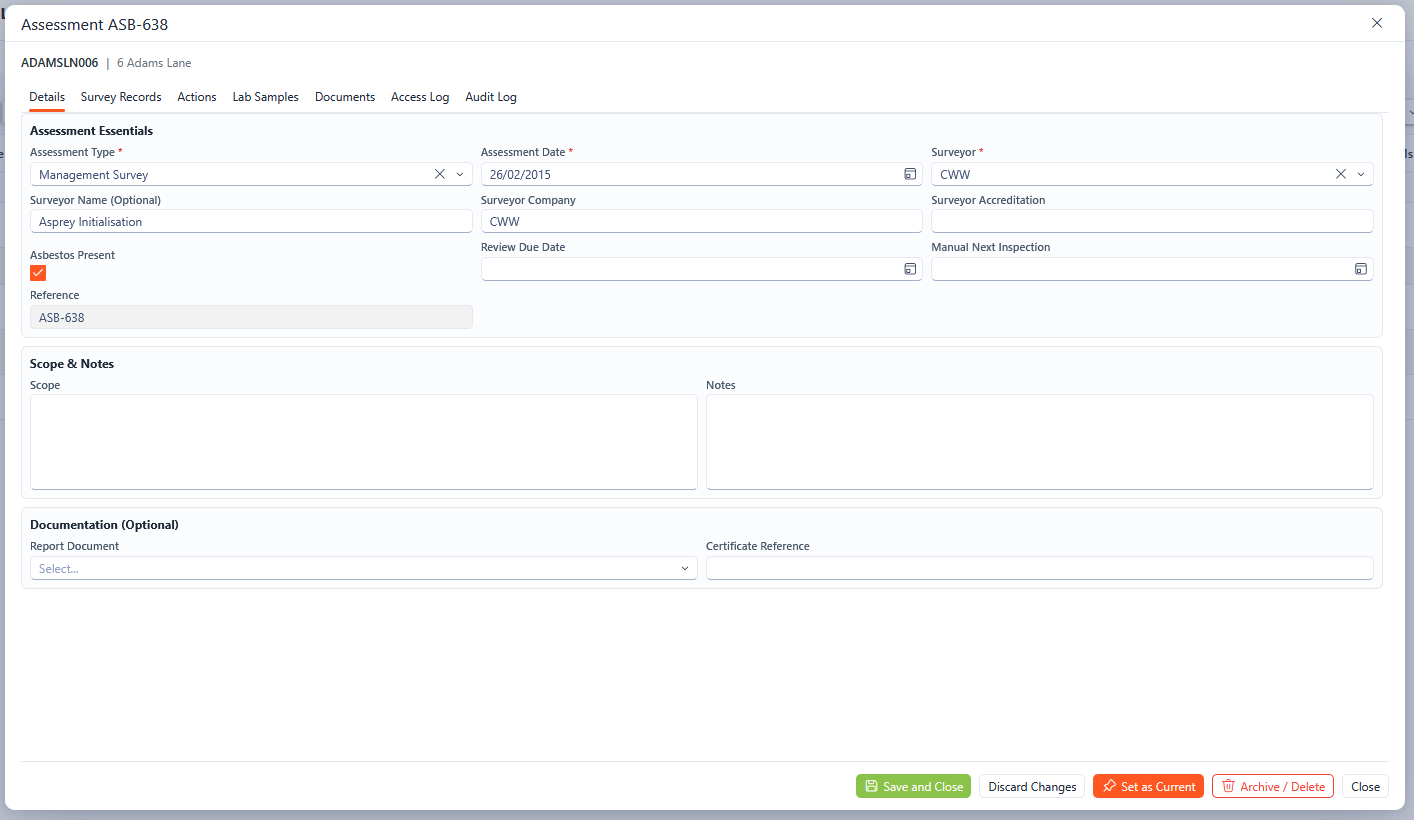Open the Manual Next Inspection calendar icon
The image size is (1414, 820).
coord(1360,269)
